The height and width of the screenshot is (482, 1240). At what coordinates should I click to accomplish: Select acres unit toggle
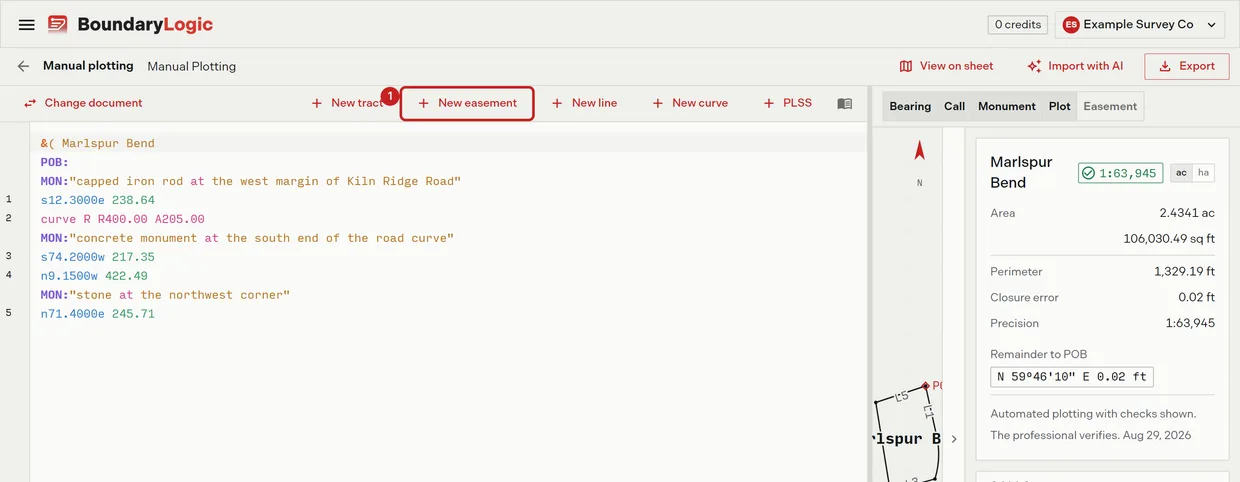click(x=1181, y=173)
